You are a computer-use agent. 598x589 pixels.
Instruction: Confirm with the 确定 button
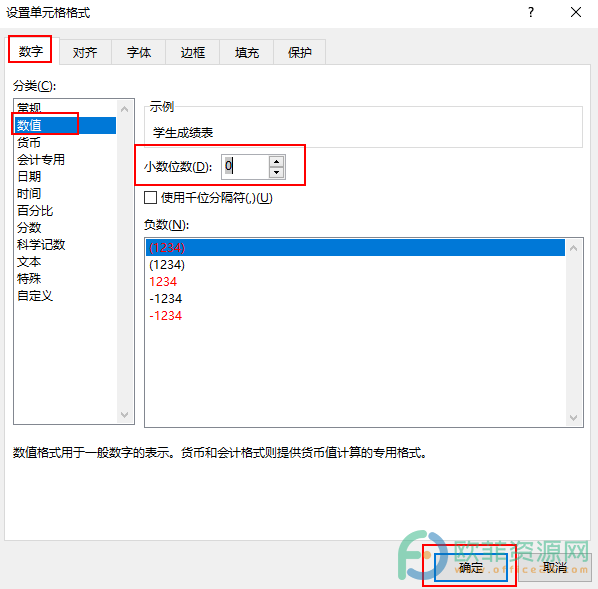471,568
